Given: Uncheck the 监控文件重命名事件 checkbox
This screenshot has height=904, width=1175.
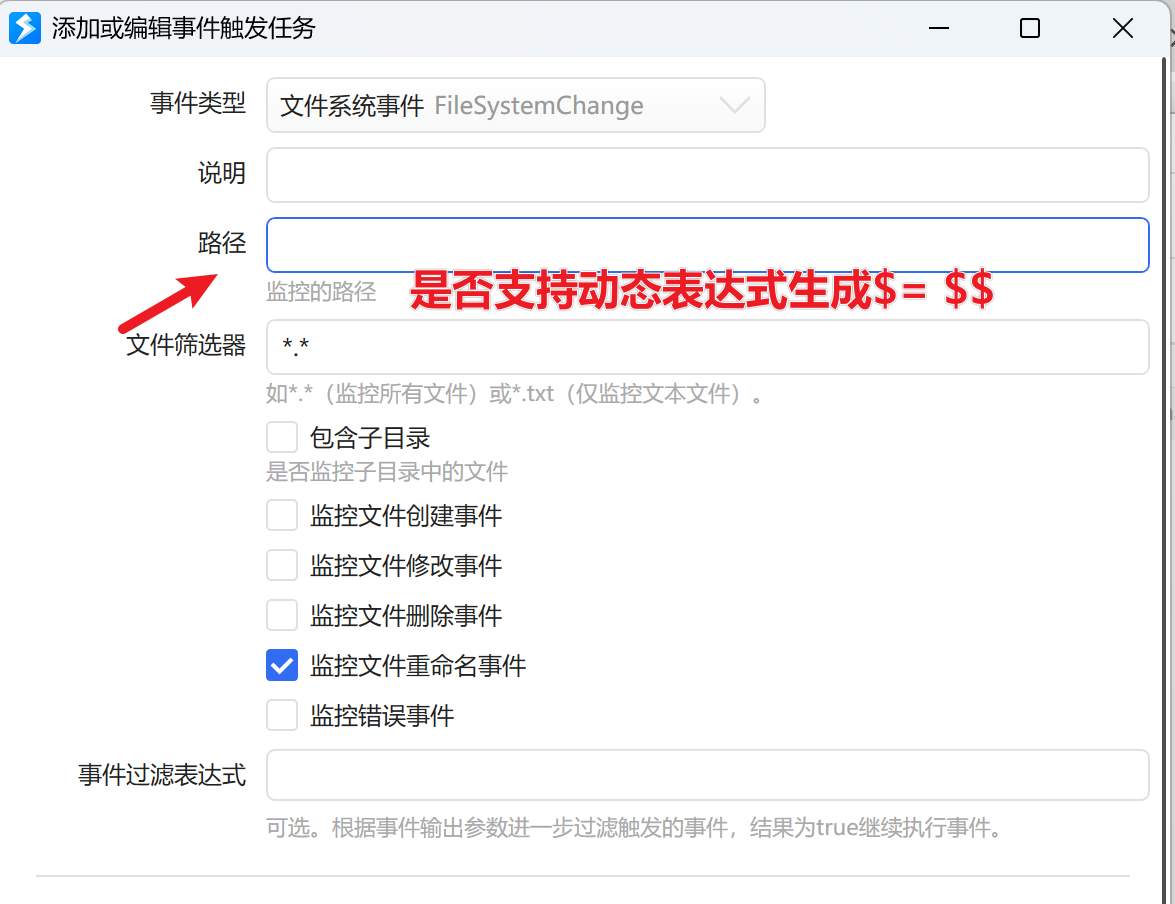Looking at the screenshot, I should [x=282, y=665].
